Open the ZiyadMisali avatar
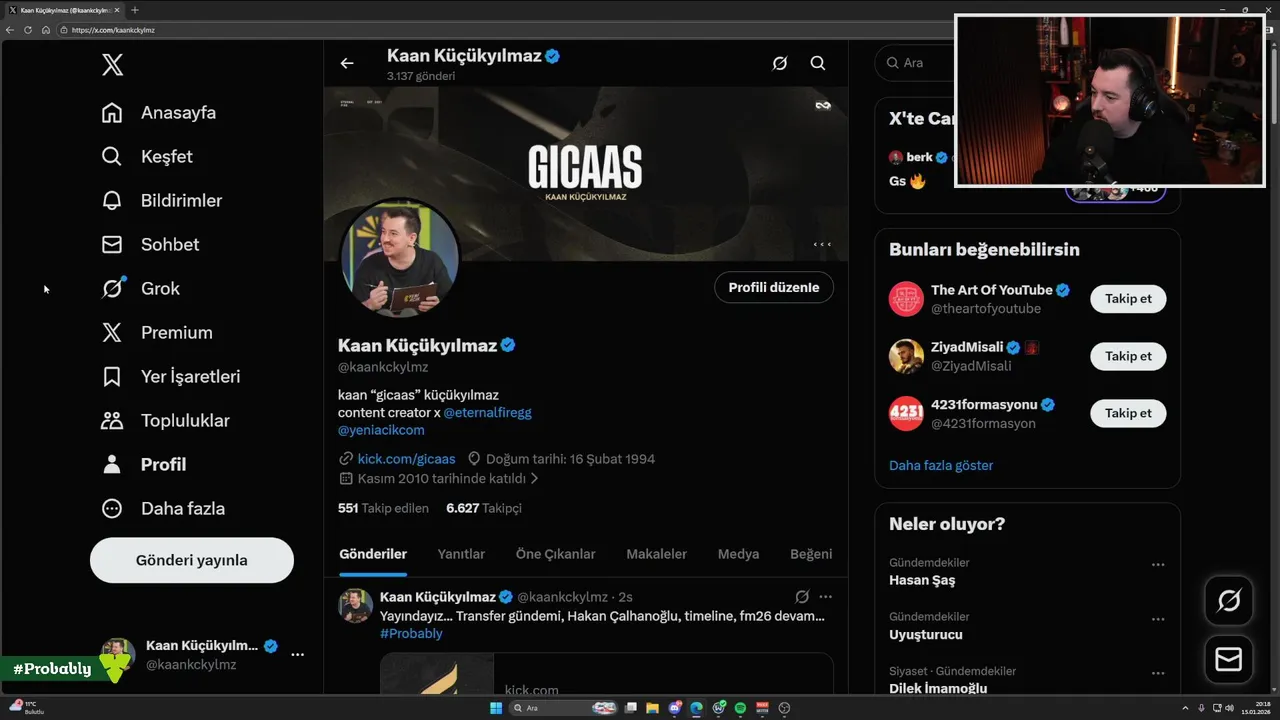The height and width of the screenshot is (720, 1280). tap(906, 356)
